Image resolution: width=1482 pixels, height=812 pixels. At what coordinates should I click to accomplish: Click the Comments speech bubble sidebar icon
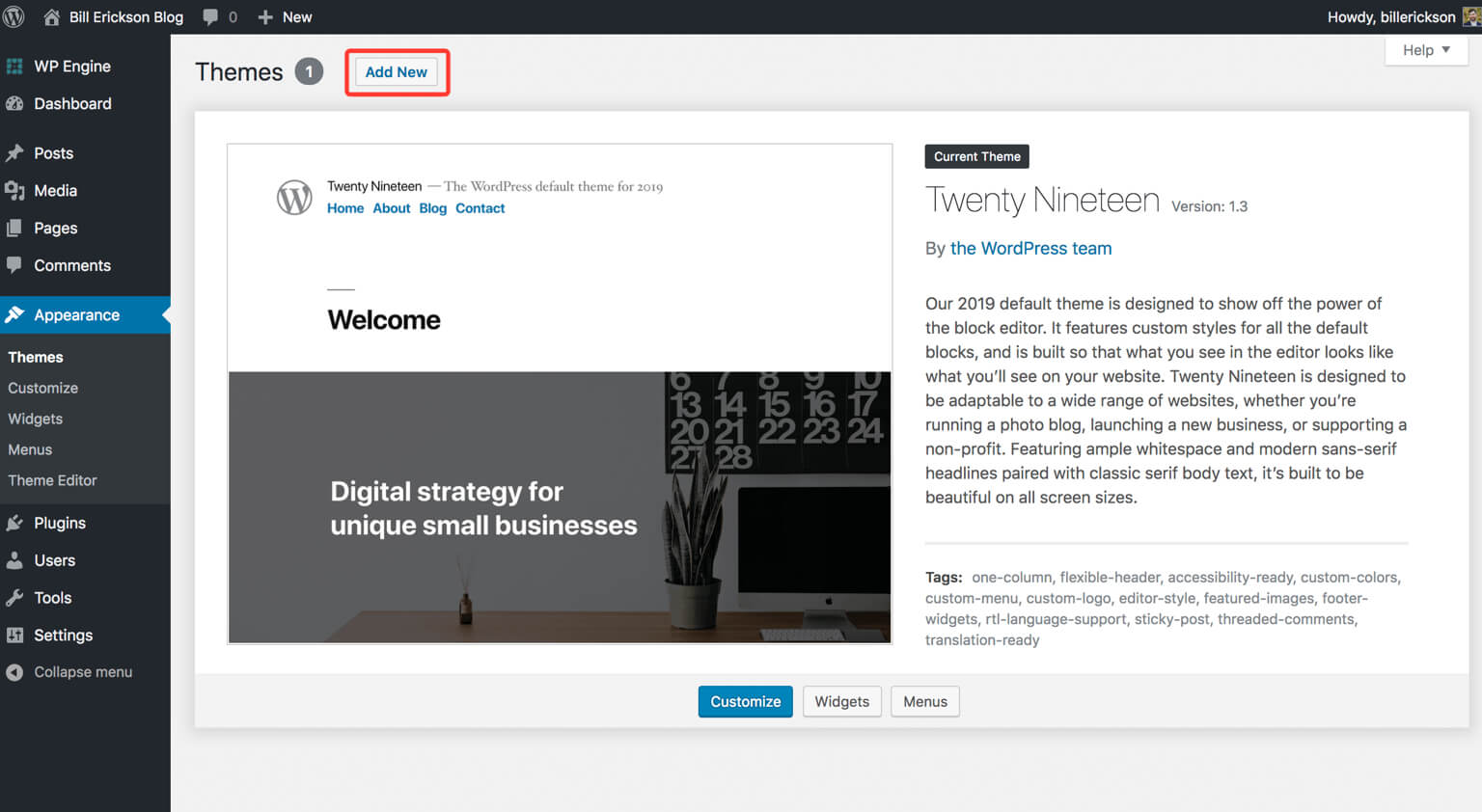tap(14, 265)
